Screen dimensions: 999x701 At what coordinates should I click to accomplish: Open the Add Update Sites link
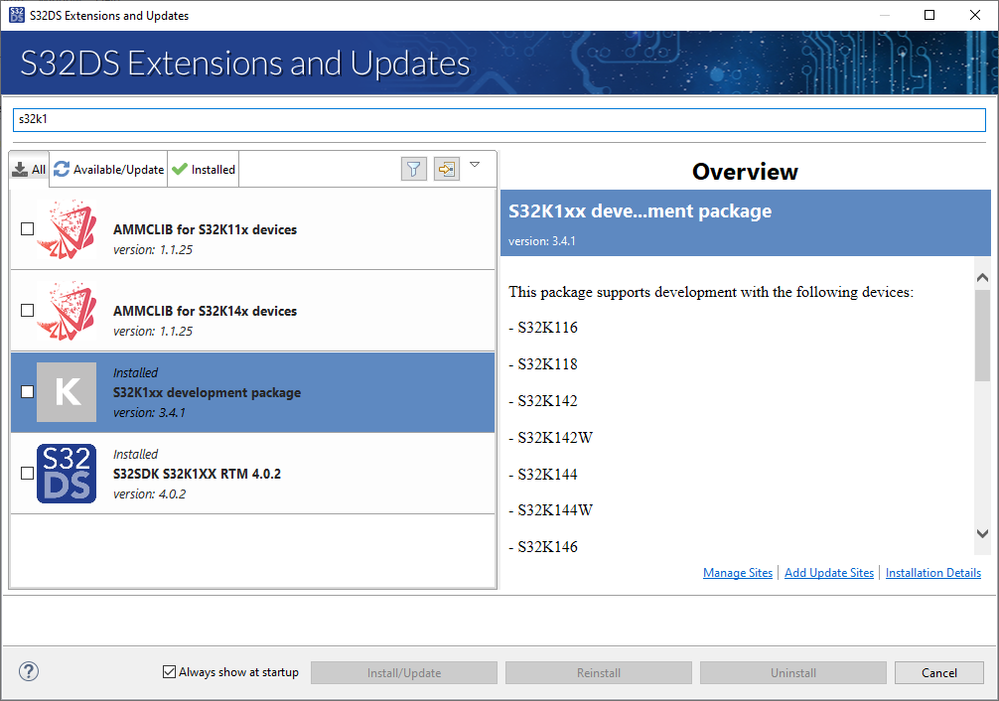(x=829, y=573)
